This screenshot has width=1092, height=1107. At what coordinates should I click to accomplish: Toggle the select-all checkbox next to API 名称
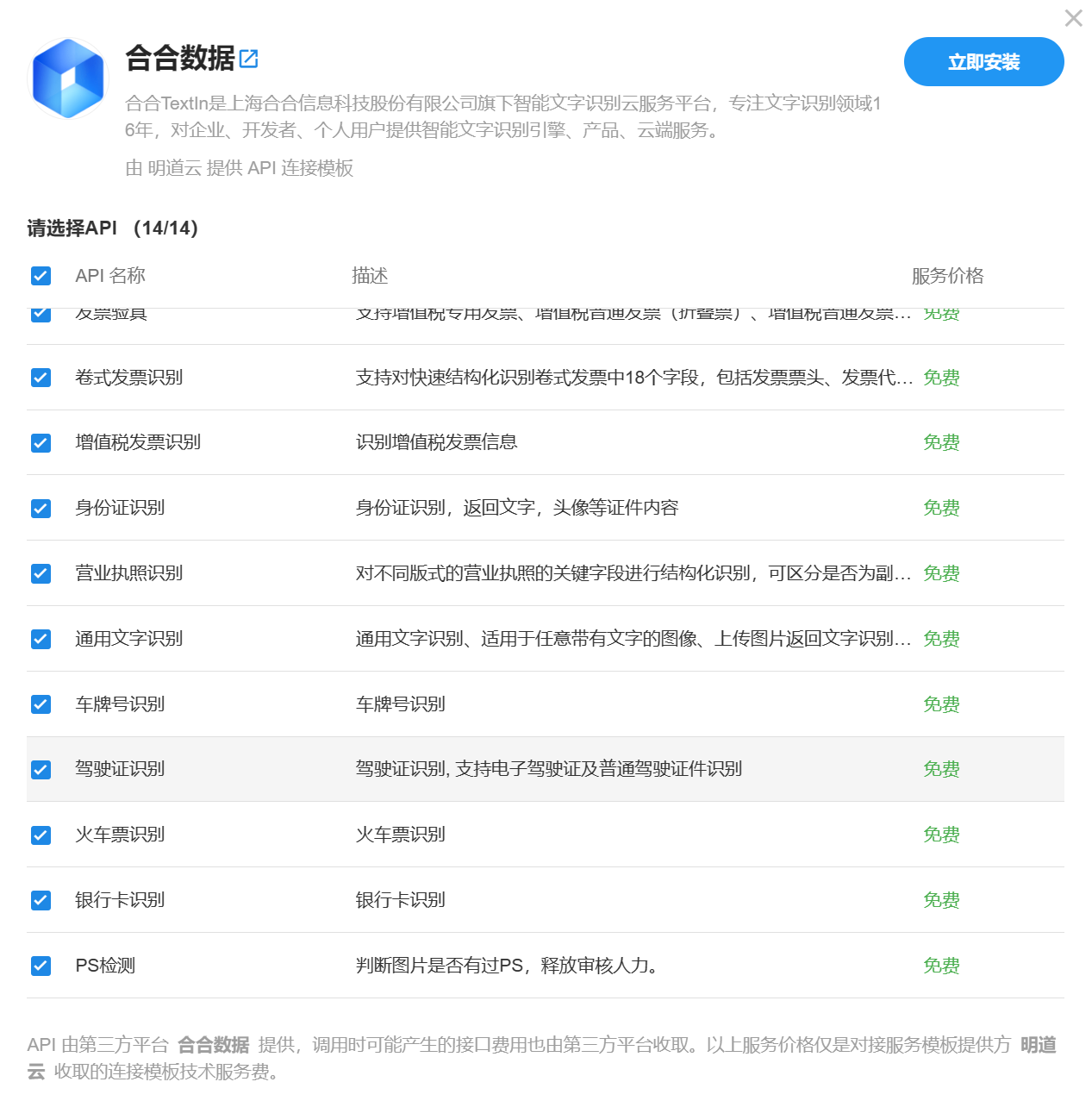(x=41, y=276)
